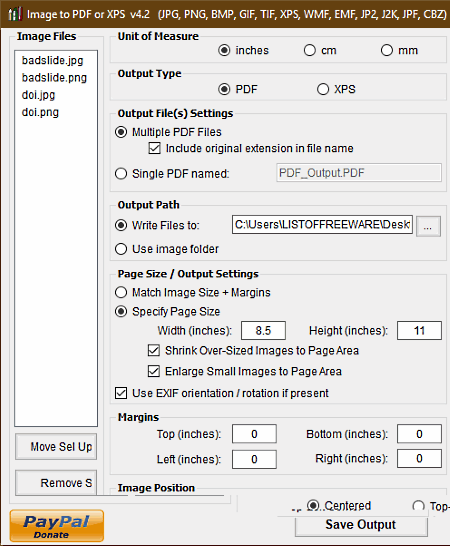Click the PayPal Donate button
This screenshot has width=450, height=546.
click(57, 526)
